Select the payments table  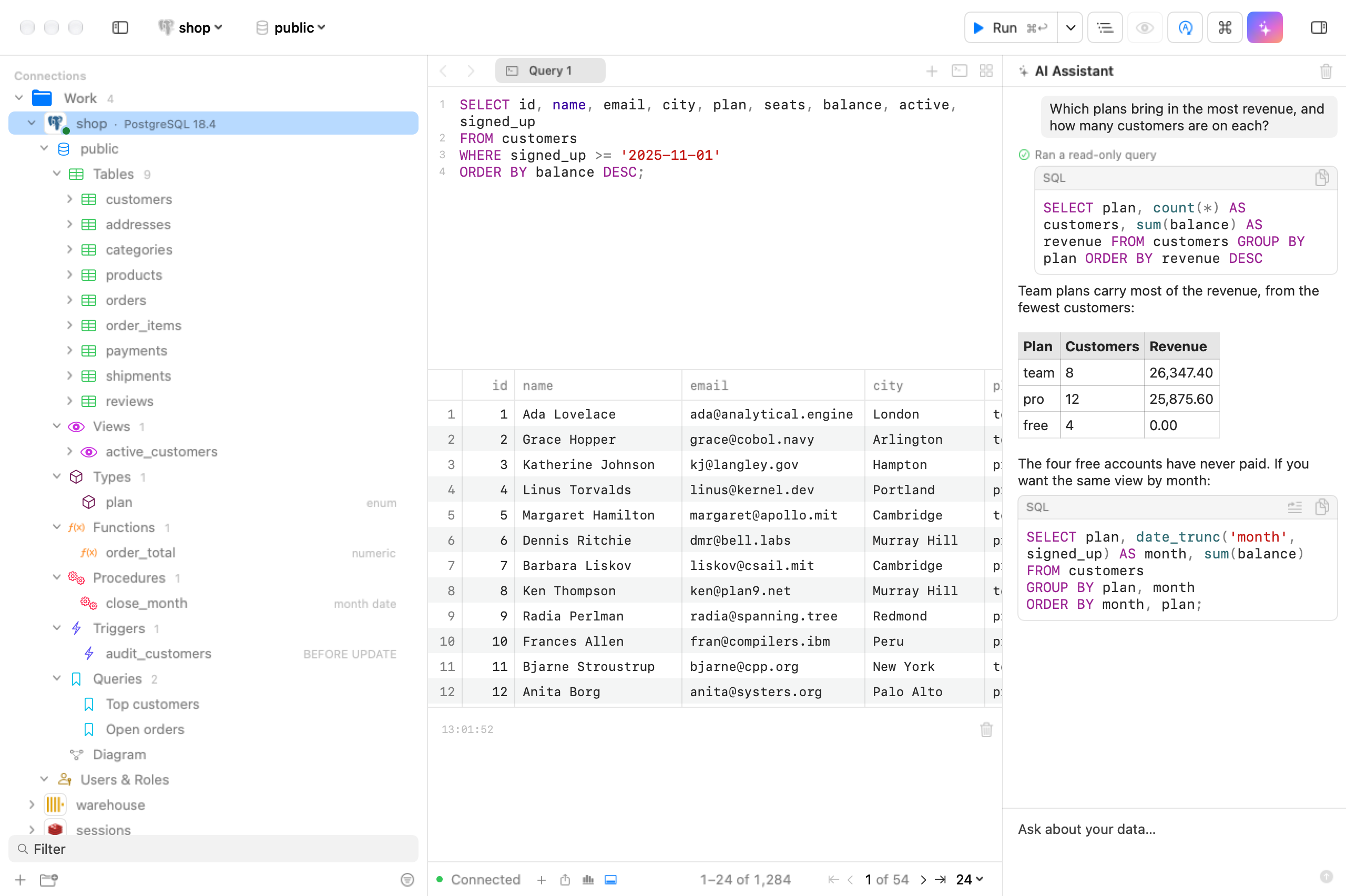(x=136, y=350)
